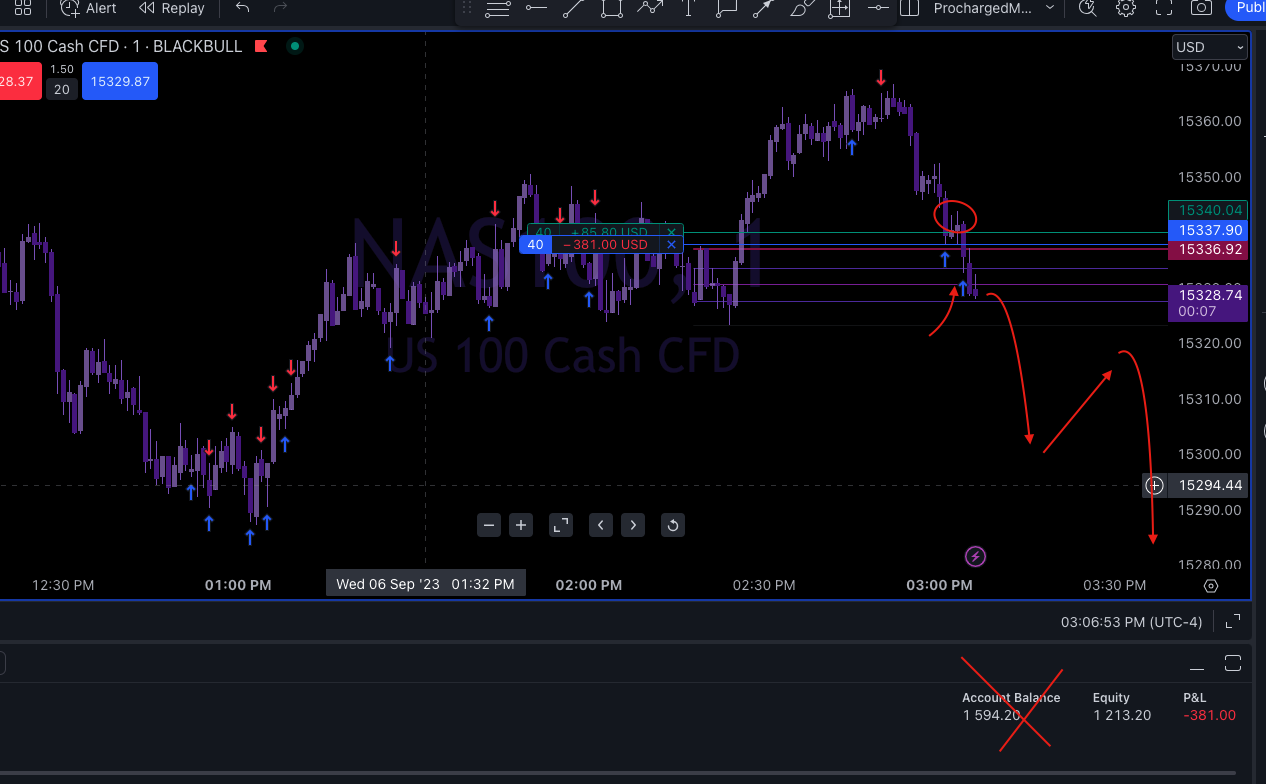
Task: Start bar Replay mode
Action: [172, 8]
